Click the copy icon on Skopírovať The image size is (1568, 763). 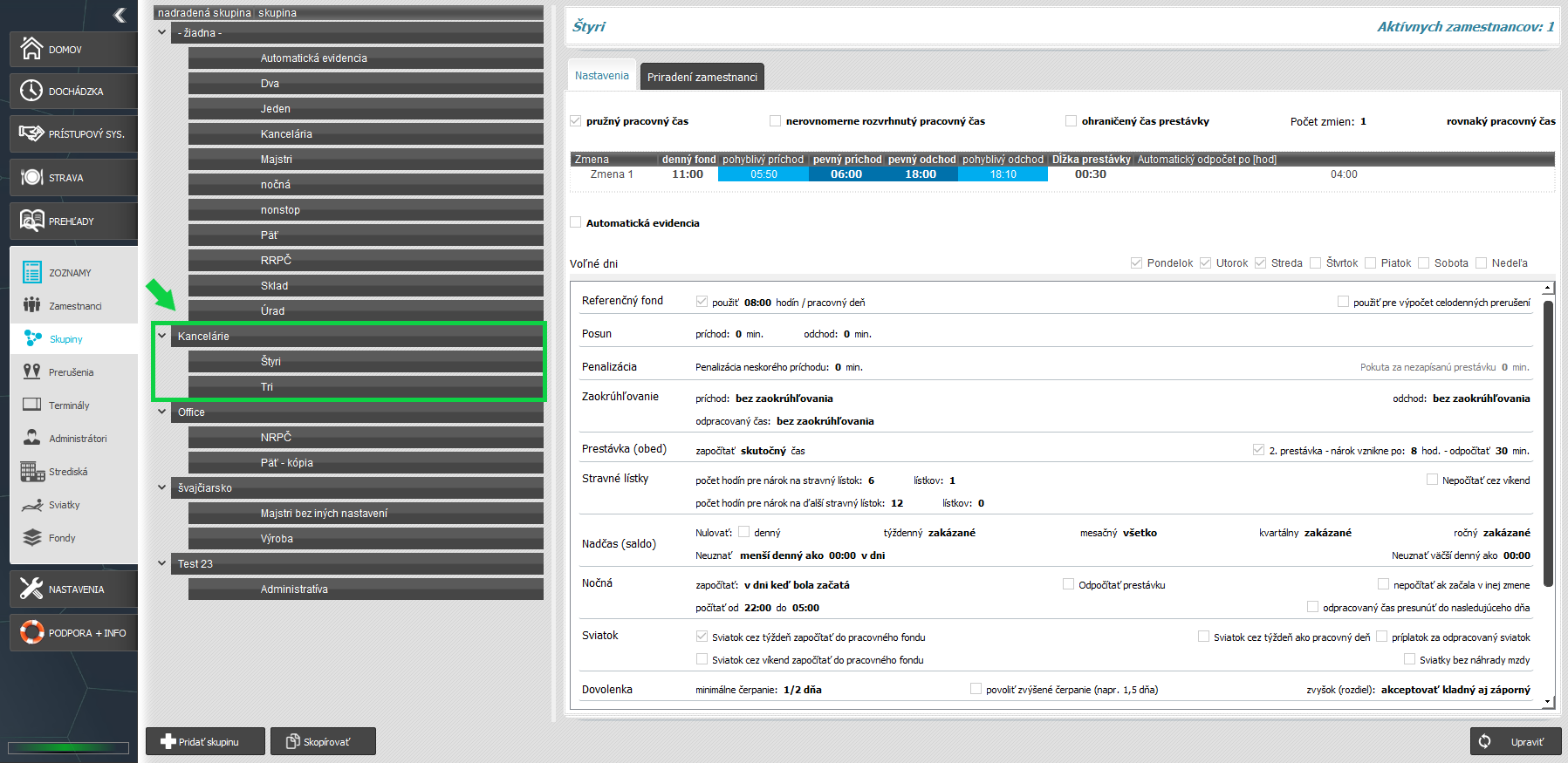pyautogui.click(x=293, y=741)
